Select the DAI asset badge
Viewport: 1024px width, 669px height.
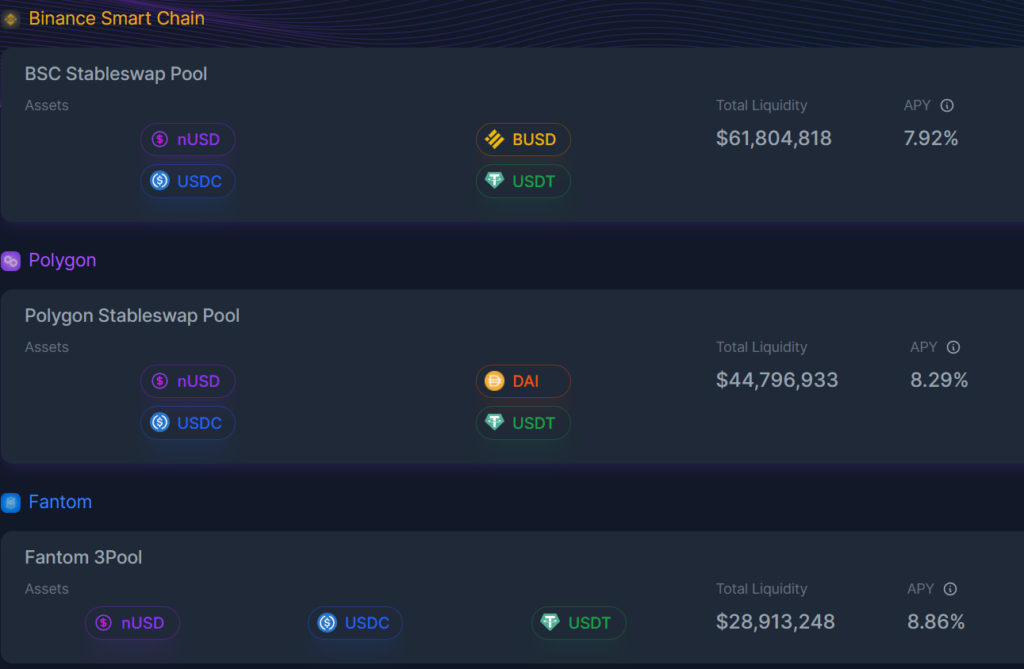(523, 381)
